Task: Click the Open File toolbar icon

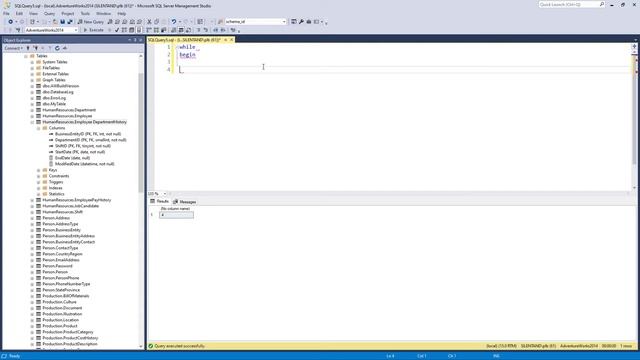Action: pyautogui.click(x=55, y=22)
